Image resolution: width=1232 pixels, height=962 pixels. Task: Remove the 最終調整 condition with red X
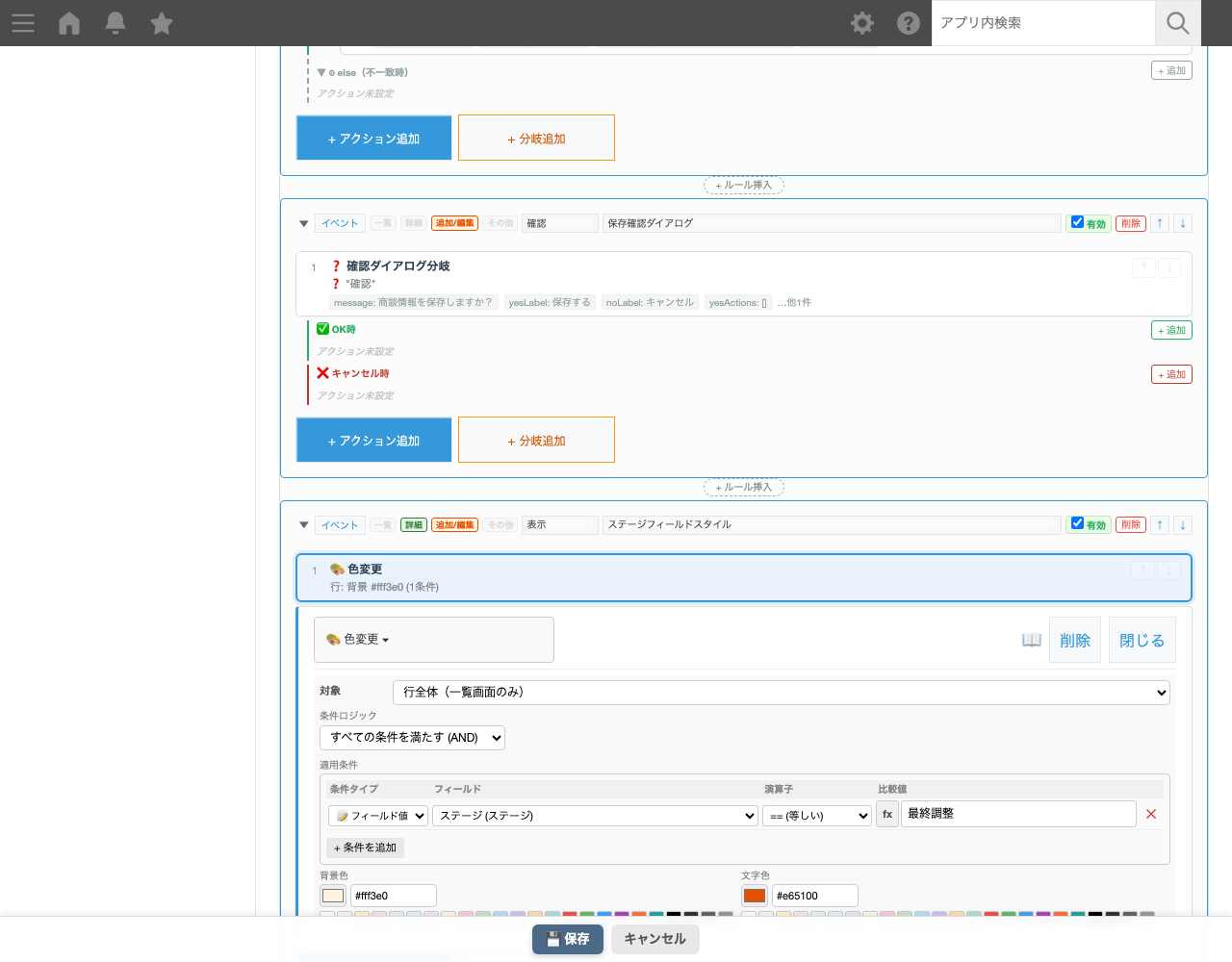[x=1151, y=814]
